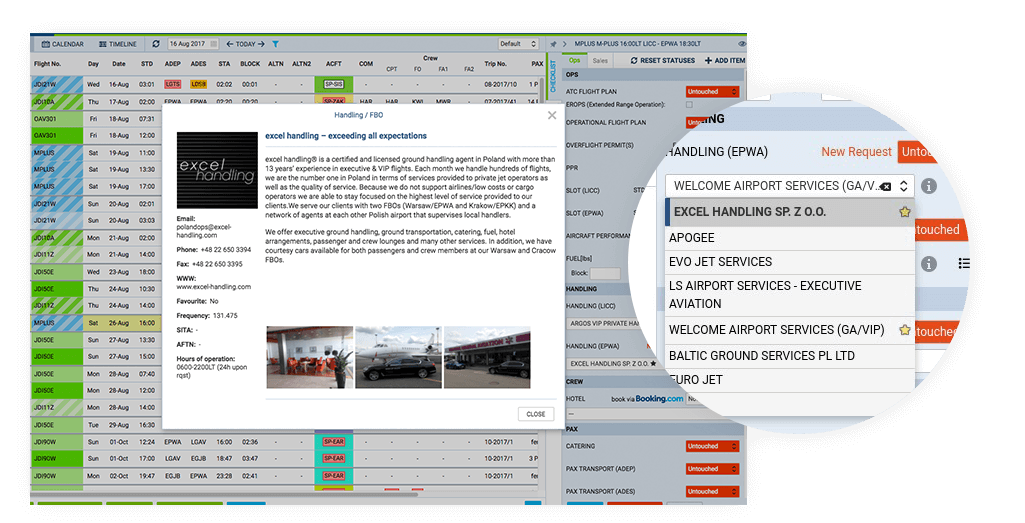Click the favourite star for Excel Handling

pyautogui.click(x=905, y=212)
